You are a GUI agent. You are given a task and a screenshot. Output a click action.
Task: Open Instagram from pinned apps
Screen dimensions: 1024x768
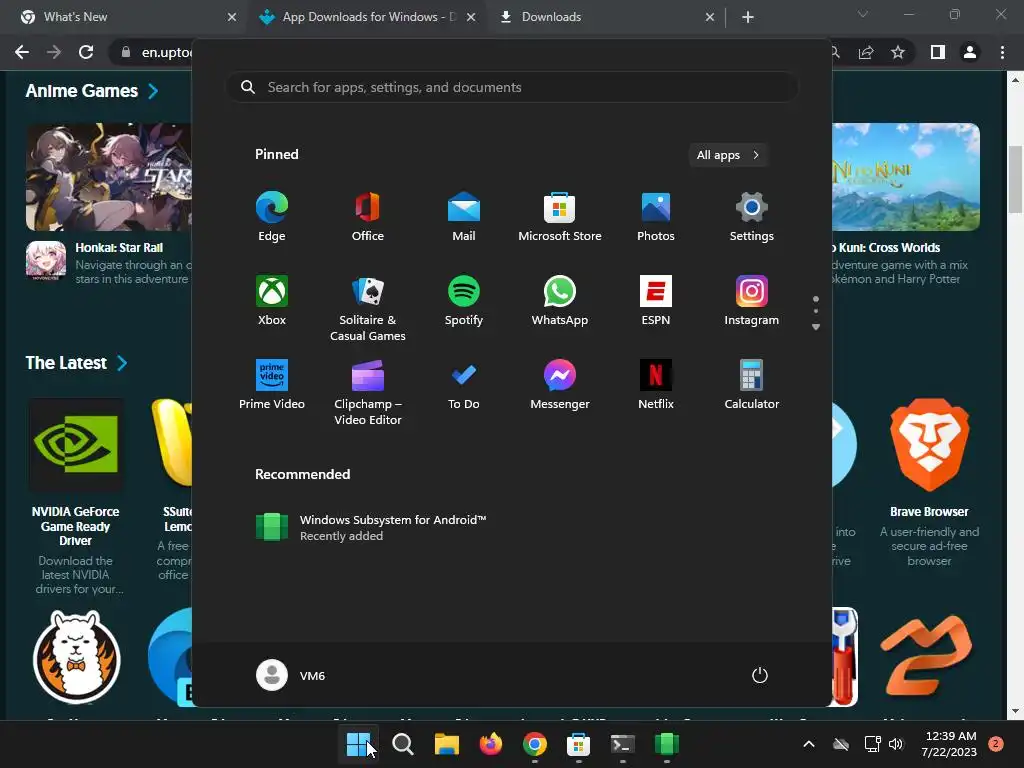coord(752,300)
